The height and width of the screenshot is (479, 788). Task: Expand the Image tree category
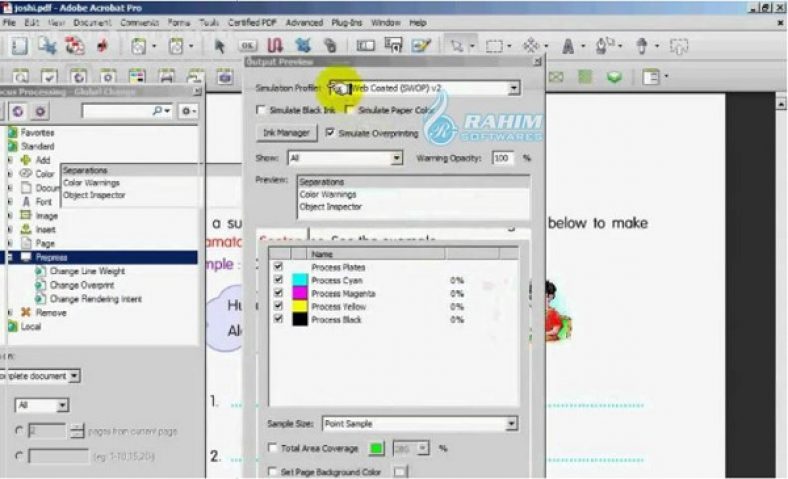pos(10,216)
